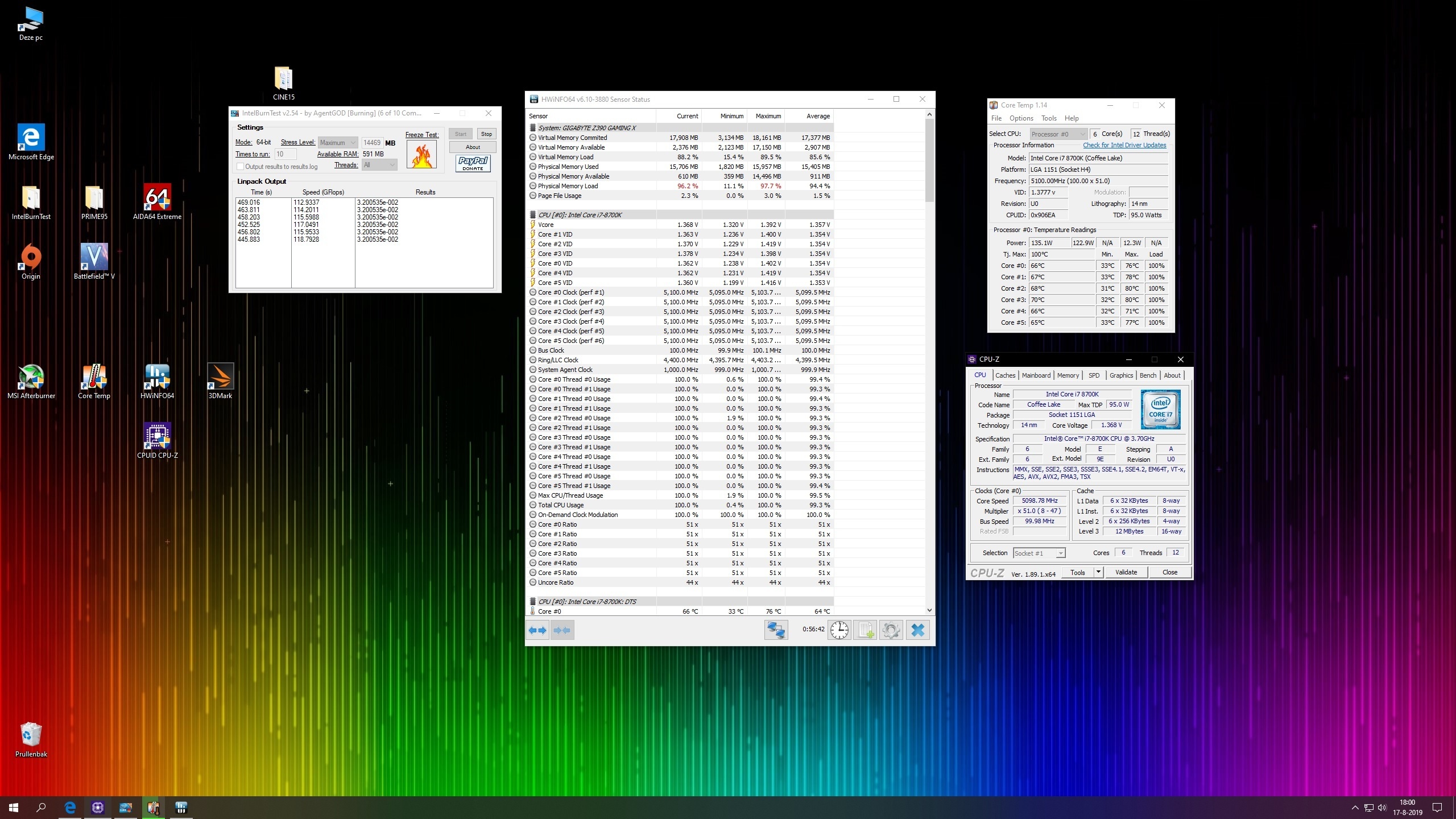Close HWiNFO sensors with blue X icon

(x=918, y=630)
